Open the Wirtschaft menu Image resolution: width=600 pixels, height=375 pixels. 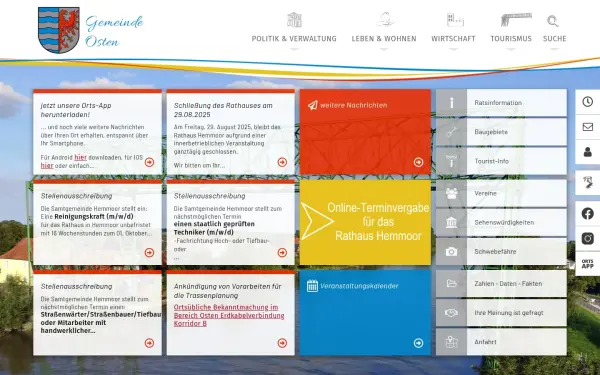coord(453,39)
